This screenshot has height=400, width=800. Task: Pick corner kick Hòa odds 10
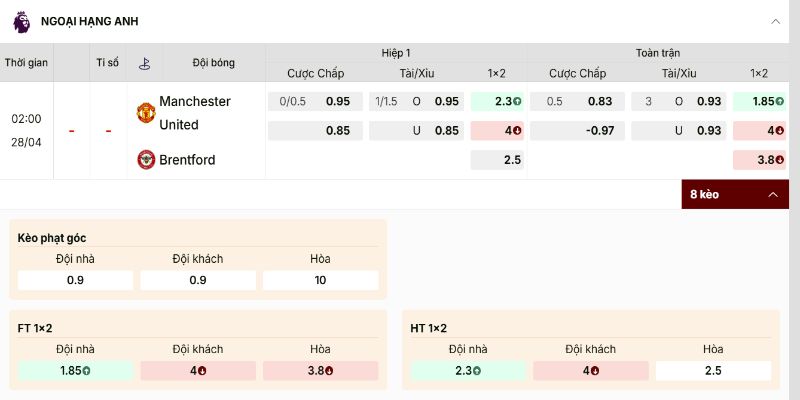[320, 280]
